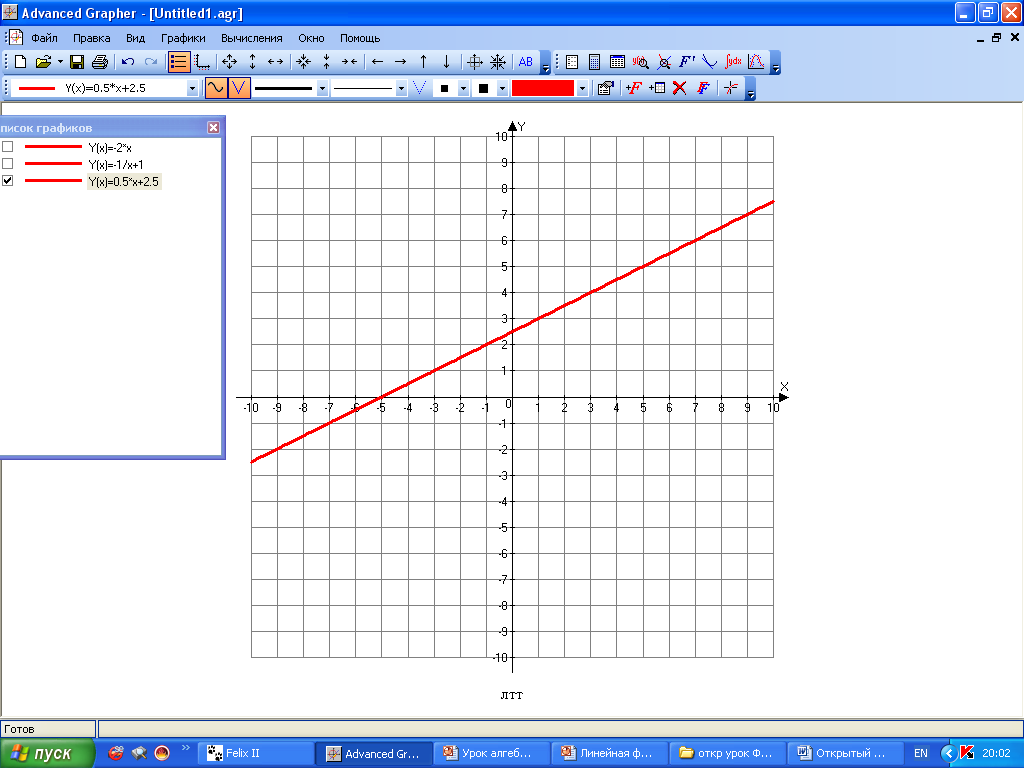Click the integral ∫ydx icon

(733, 62)
